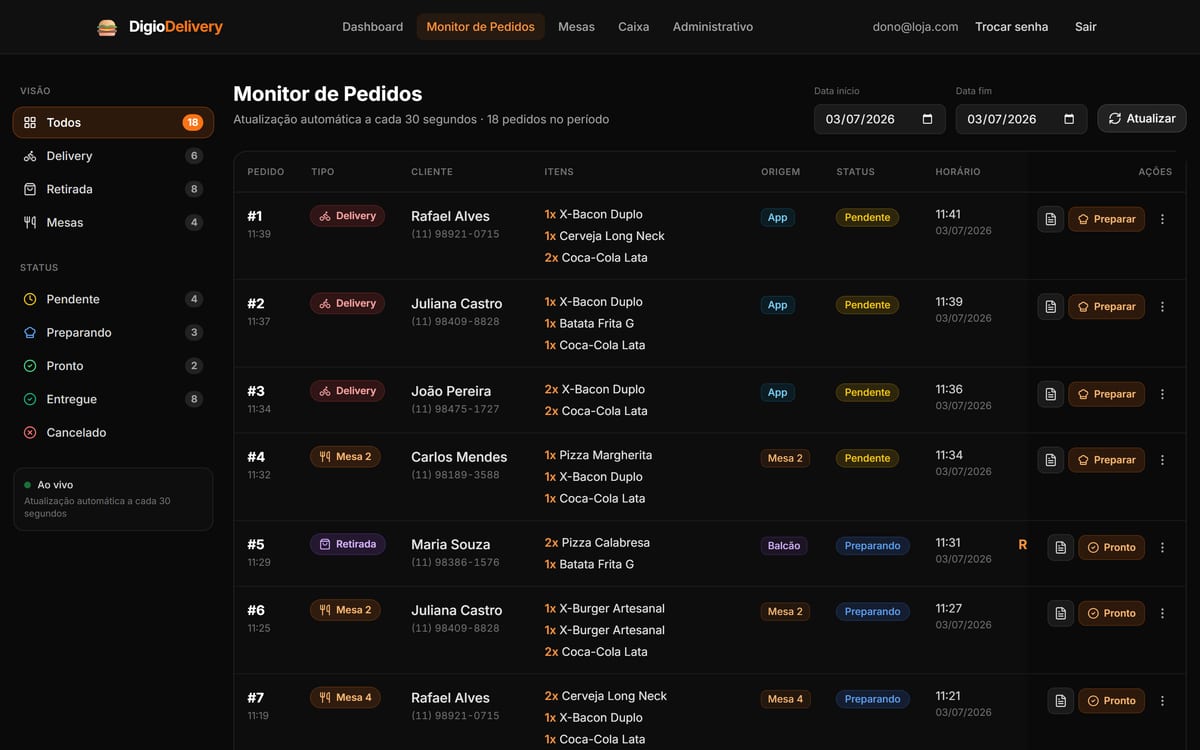Click the Delivery type badge on order #1

click(x=347, y=216)
